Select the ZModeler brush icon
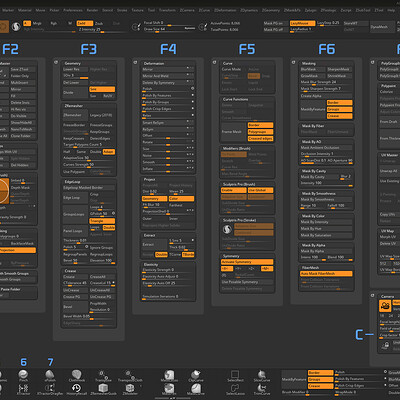400x400 pixels. point(130,389)
